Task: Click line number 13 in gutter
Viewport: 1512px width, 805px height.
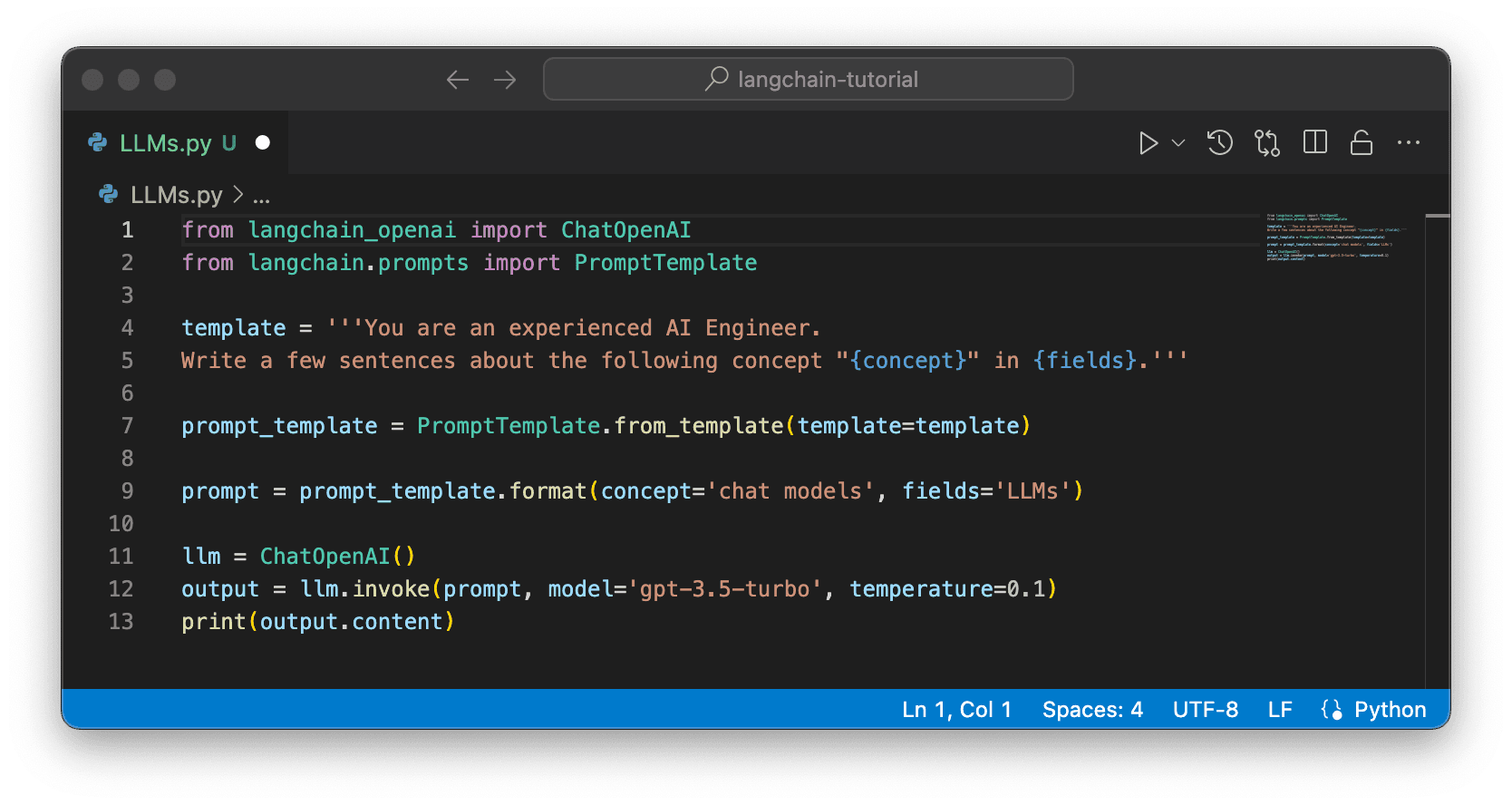Action: 121,622
